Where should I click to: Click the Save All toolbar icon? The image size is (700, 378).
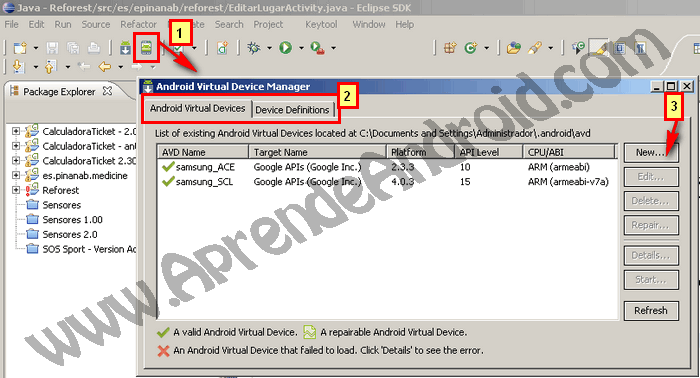coord(73,48)
